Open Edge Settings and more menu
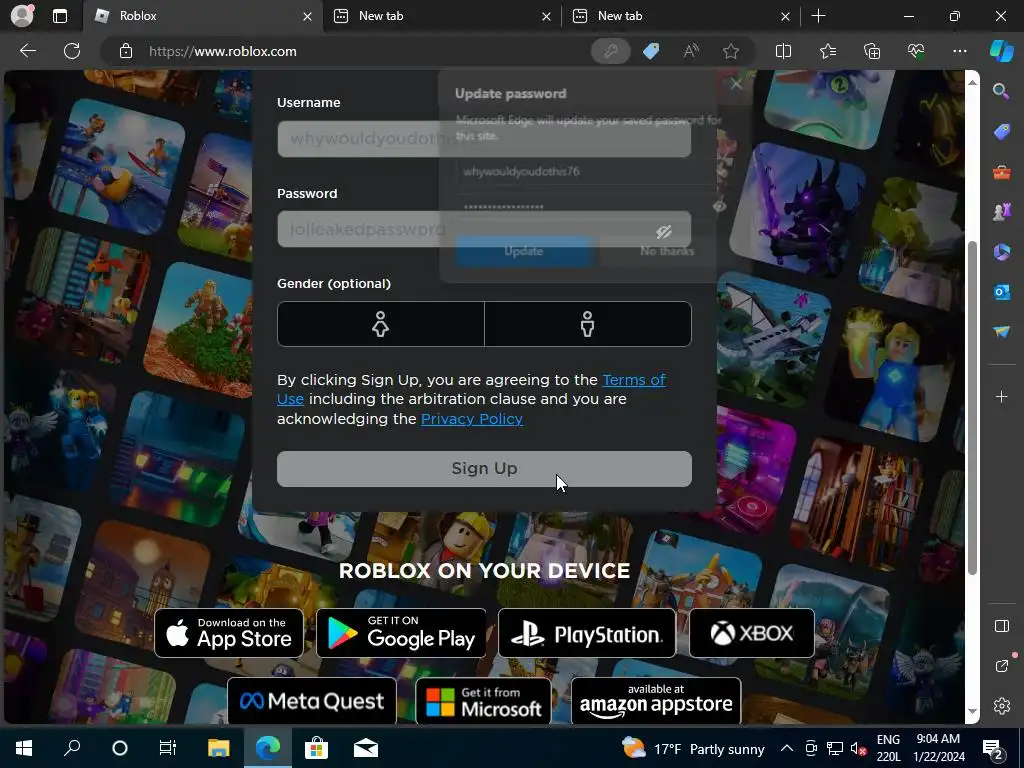This screenshot has height=768, width=1024. (x=959, y=51)
